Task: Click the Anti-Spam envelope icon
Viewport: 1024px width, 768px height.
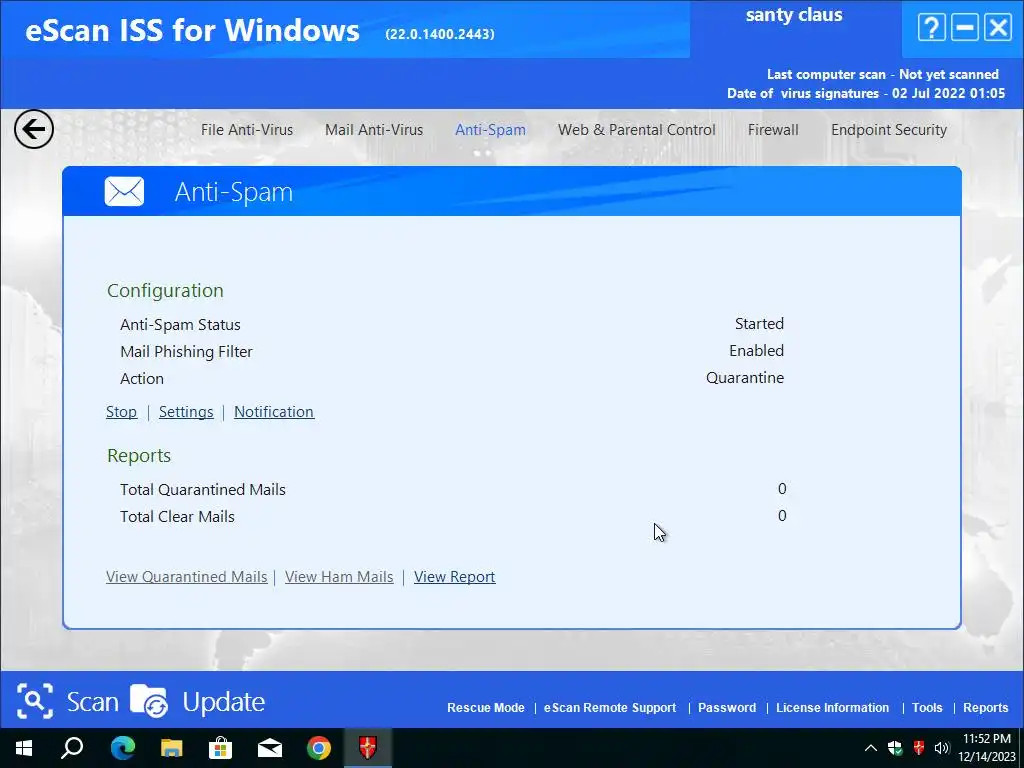Action: tap(124, 192)
